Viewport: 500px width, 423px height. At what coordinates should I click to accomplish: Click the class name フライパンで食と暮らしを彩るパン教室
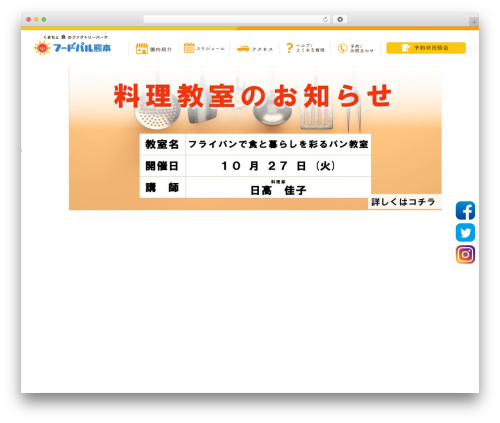[278, 144]
